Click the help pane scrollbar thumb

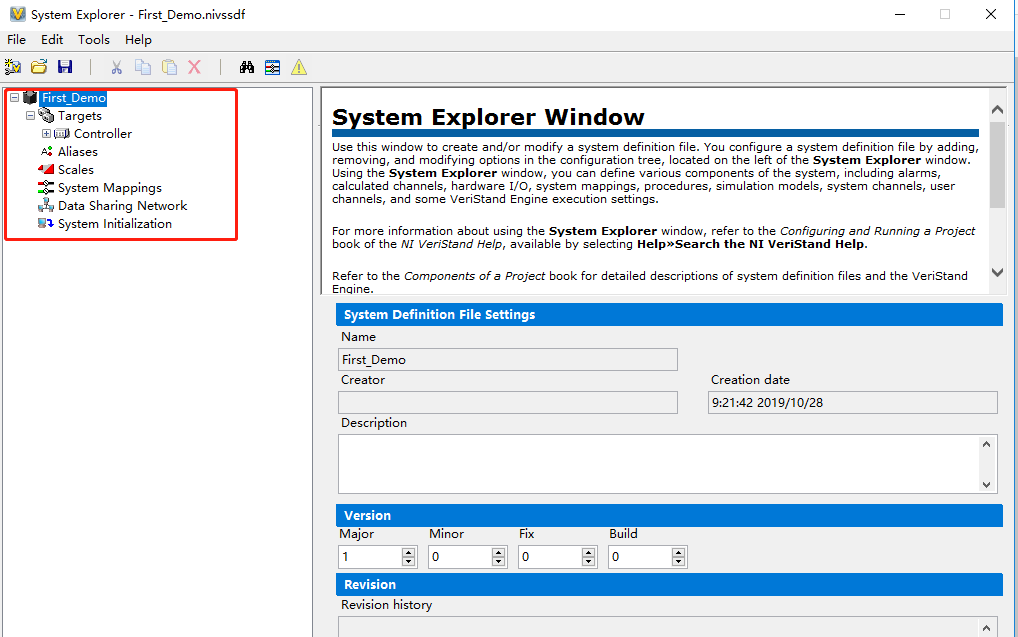[998, 165]
